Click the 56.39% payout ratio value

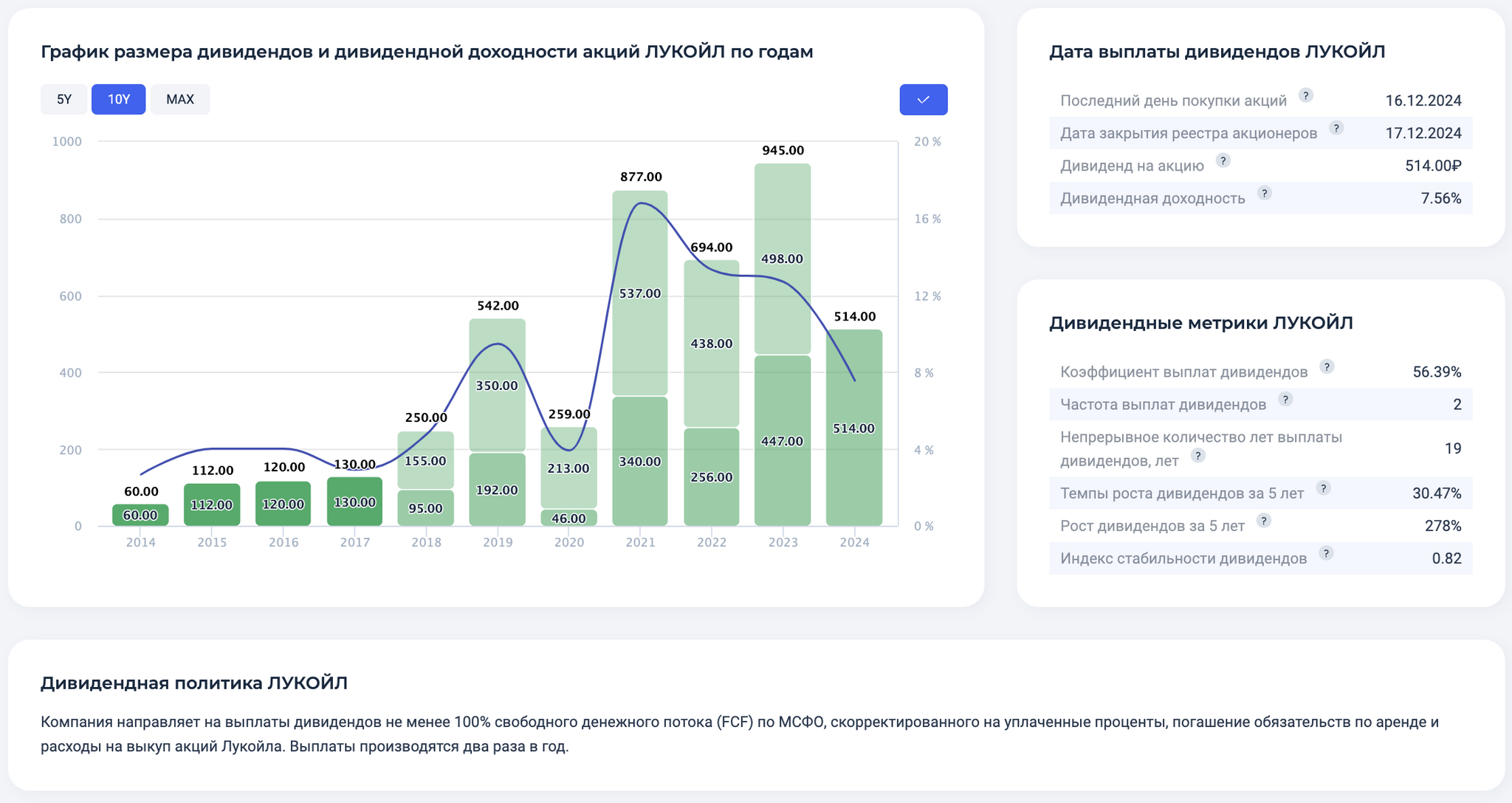point(1437,372)
